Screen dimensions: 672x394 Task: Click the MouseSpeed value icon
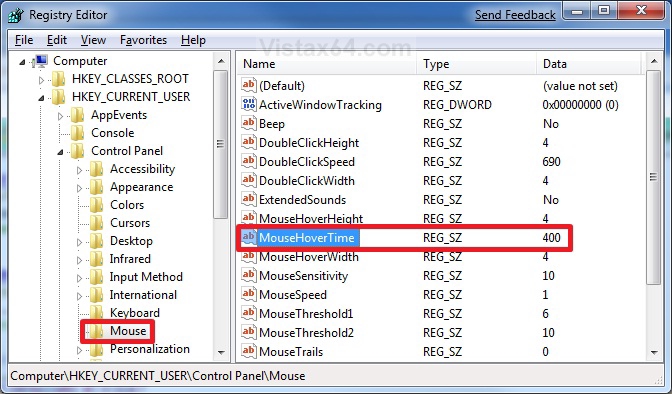[x=249, y=294]
